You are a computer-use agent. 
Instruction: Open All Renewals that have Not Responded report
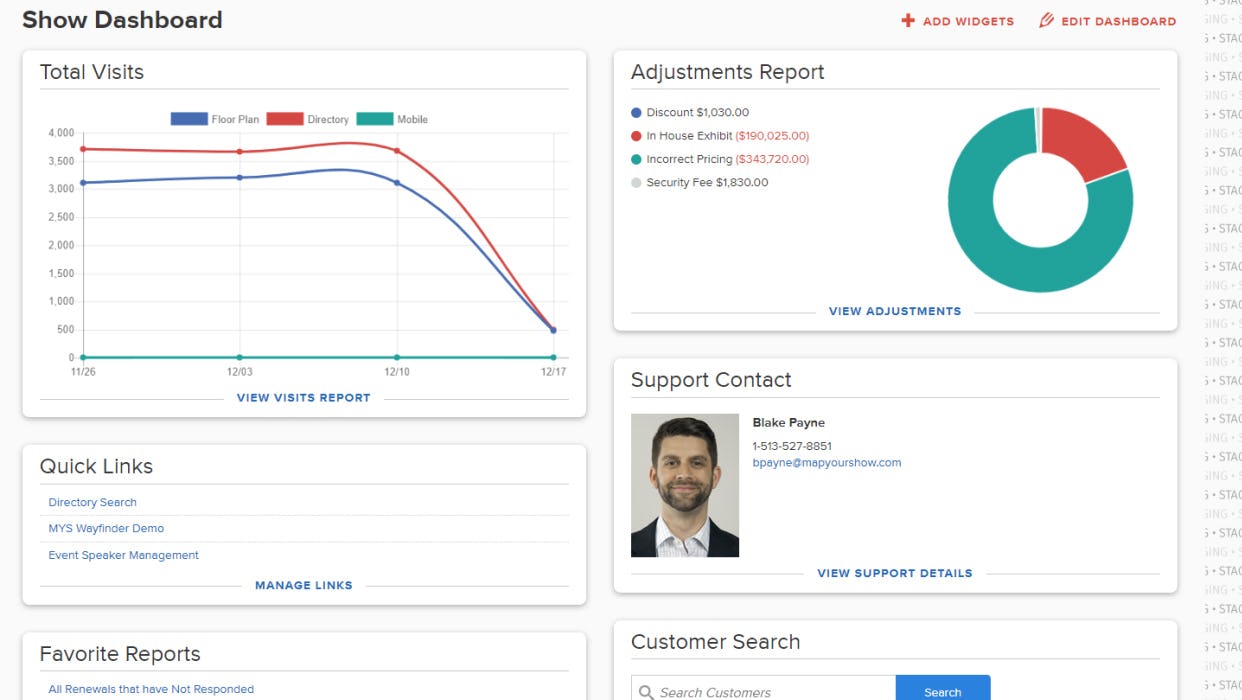click(150, 689)
